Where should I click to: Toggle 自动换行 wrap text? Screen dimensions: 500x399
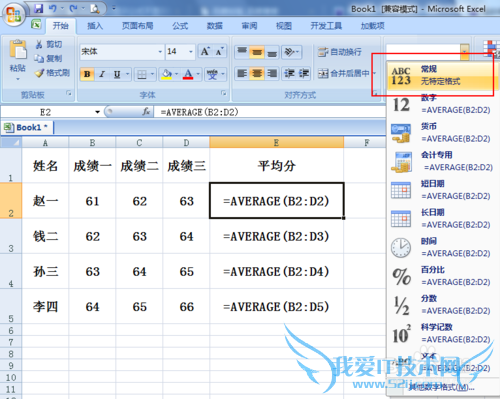click(339, 52)
